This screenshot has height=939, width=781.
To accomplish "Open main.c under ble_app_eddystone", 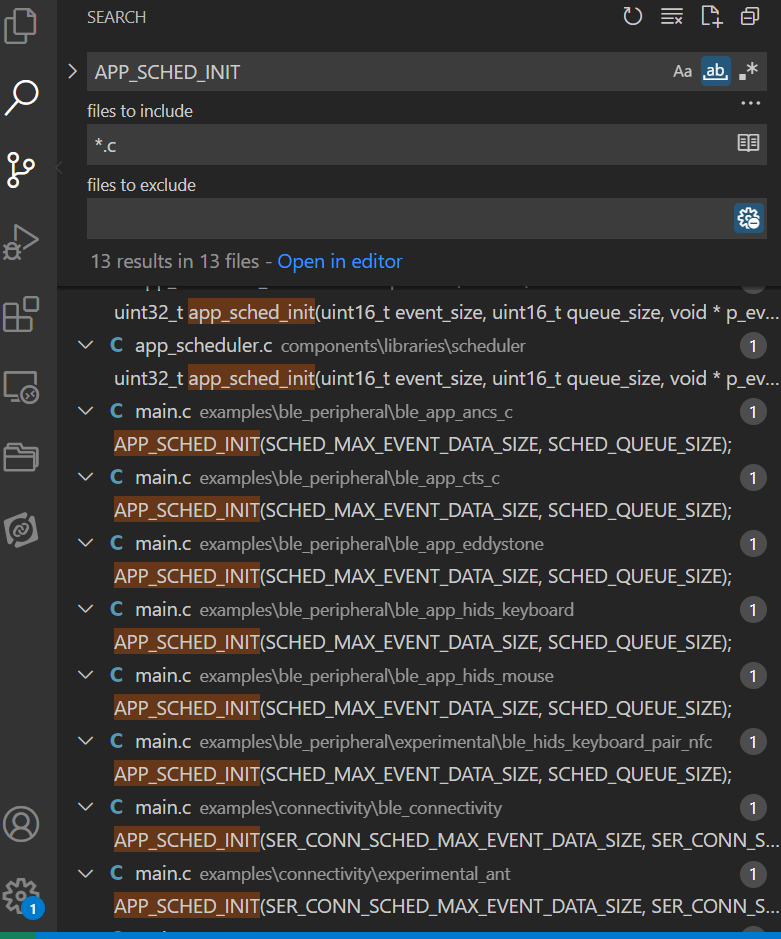I will (x=163, y=543).
